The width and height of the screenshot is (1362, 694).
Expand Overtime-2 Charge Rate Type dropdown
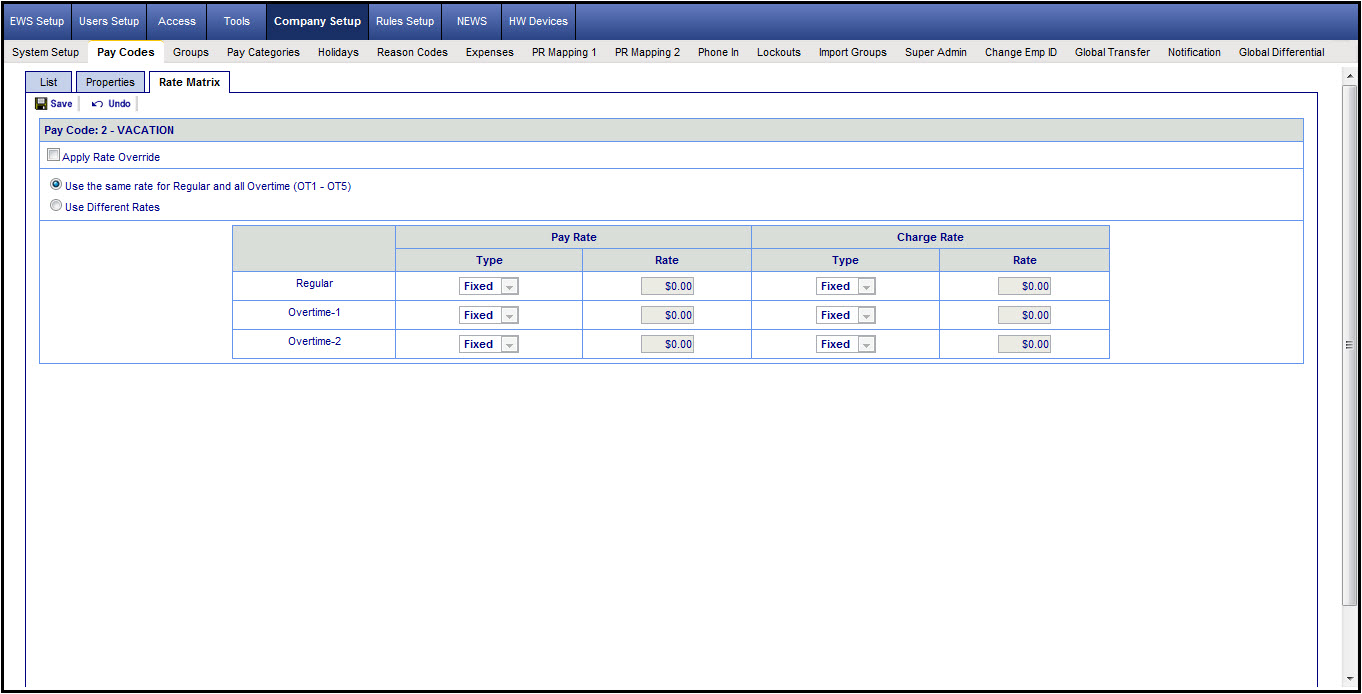(866, 344)
